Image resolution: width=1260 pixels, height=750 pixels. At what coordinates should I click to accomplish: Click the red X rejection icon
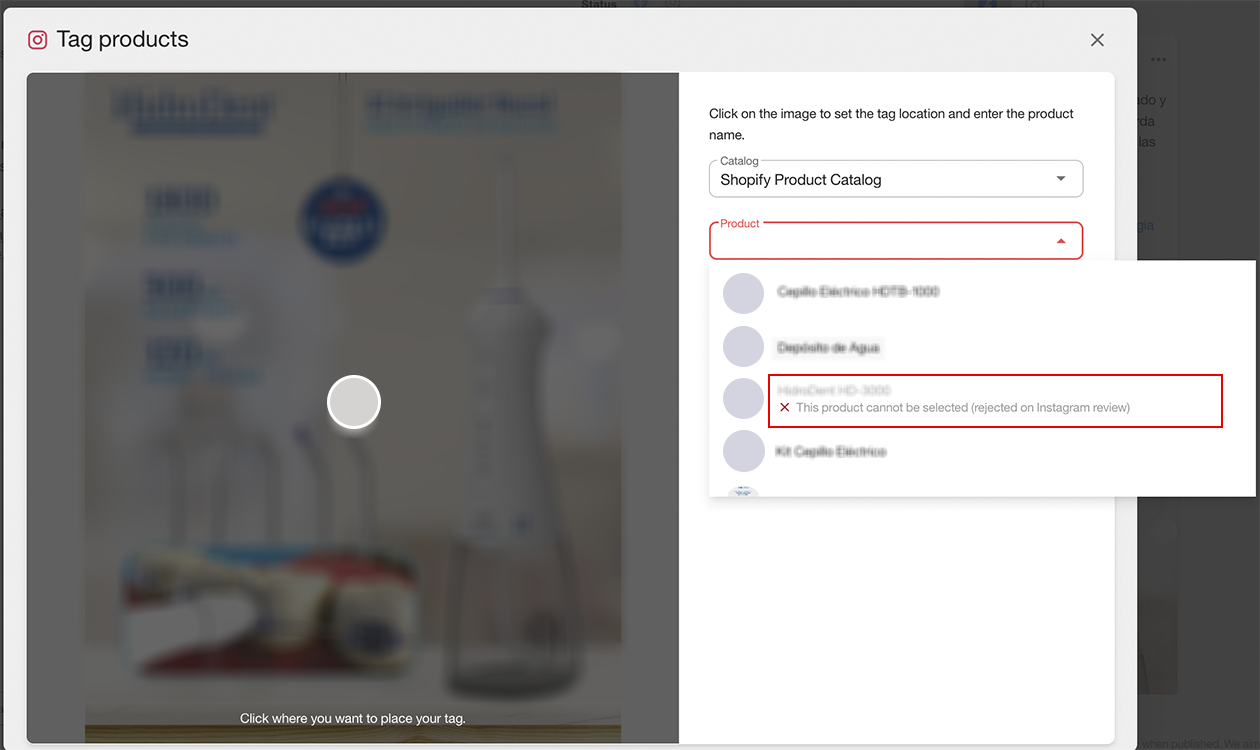pyautogui.click(x=785, y=408)
